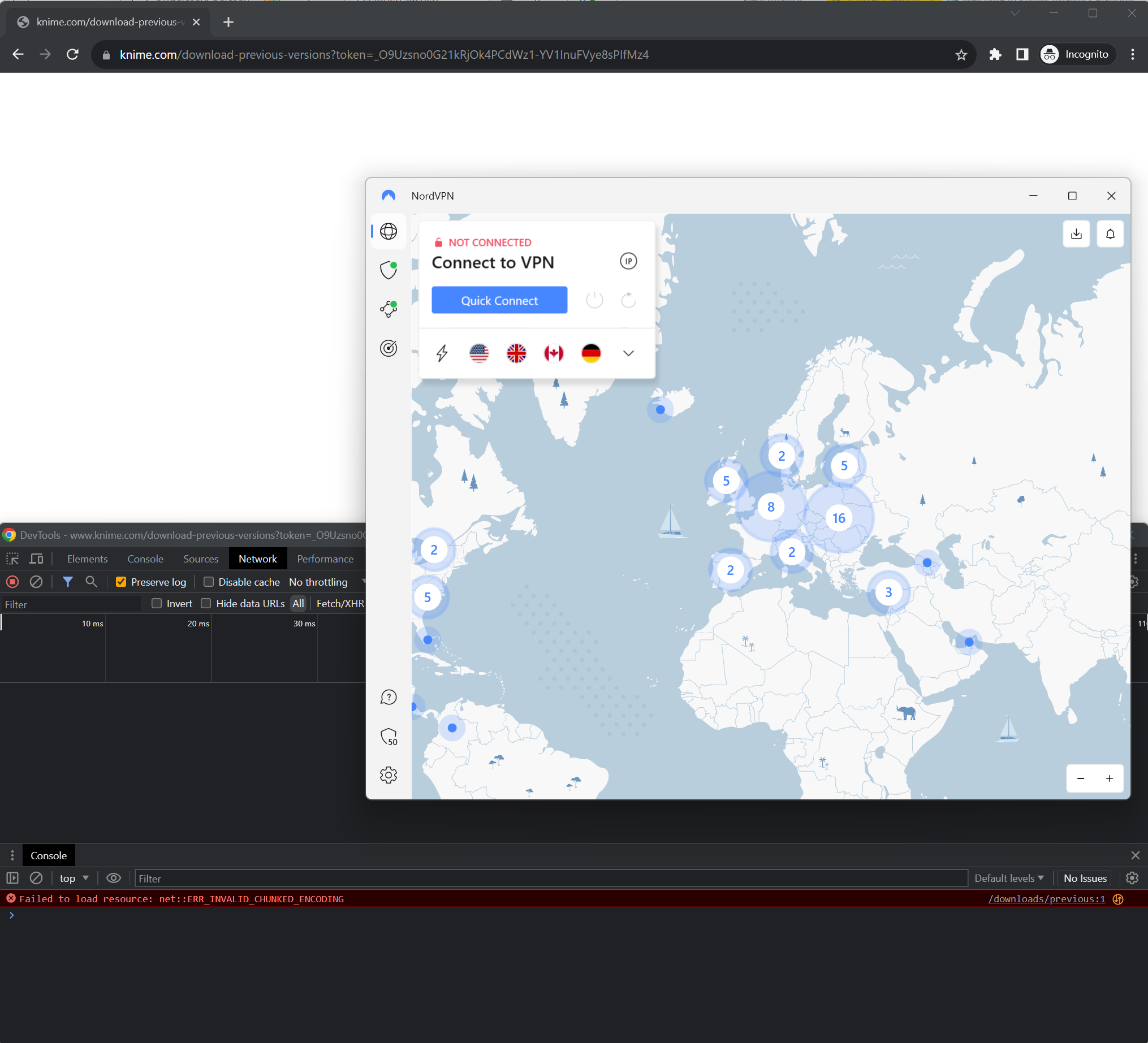This screenshot has height=1043, width=1148.
Task: Open NordVPN settings gear icon
Action: point(389,775)
